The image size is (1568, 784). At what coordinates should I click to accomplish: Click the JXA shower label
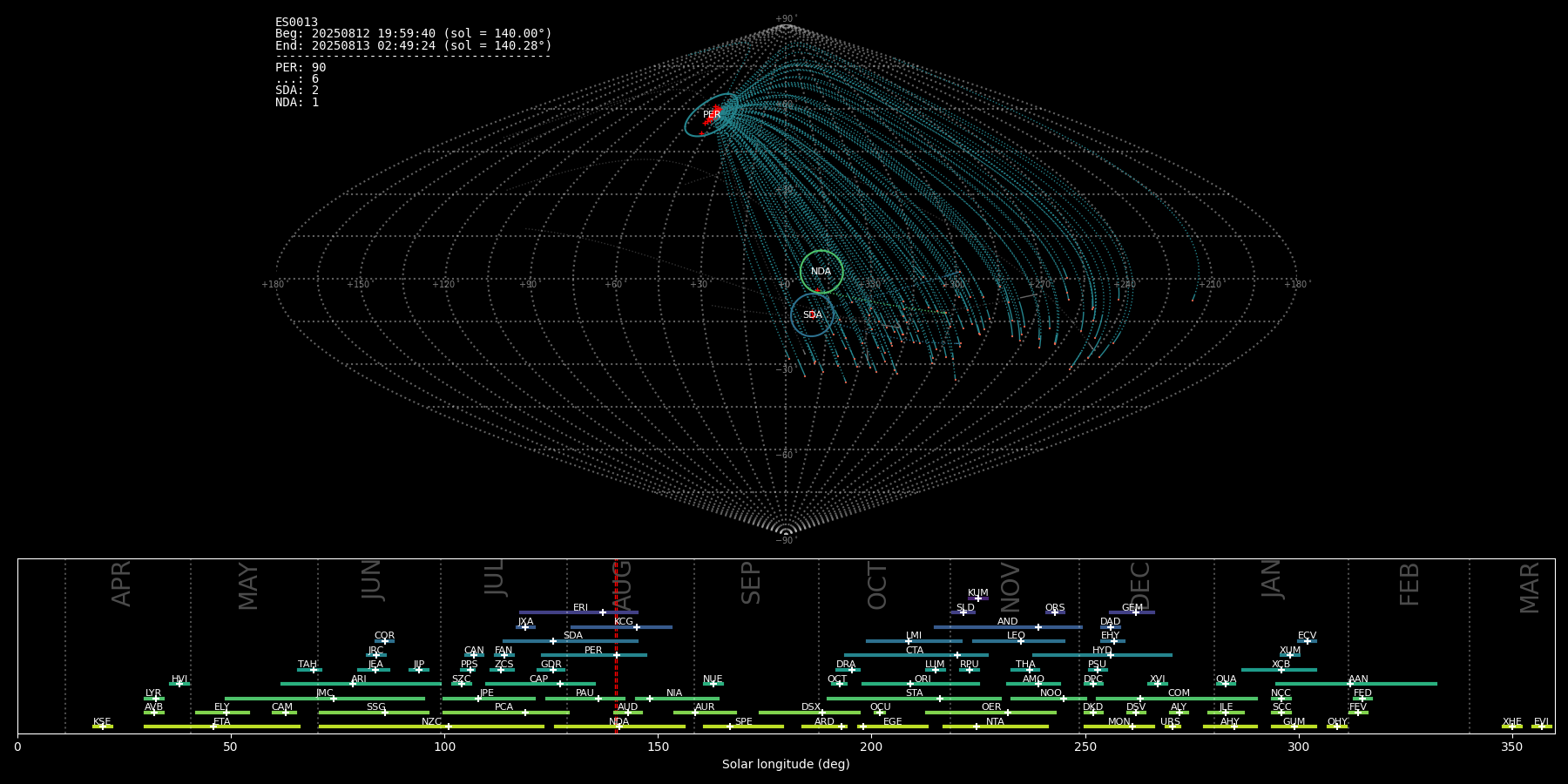525,622
